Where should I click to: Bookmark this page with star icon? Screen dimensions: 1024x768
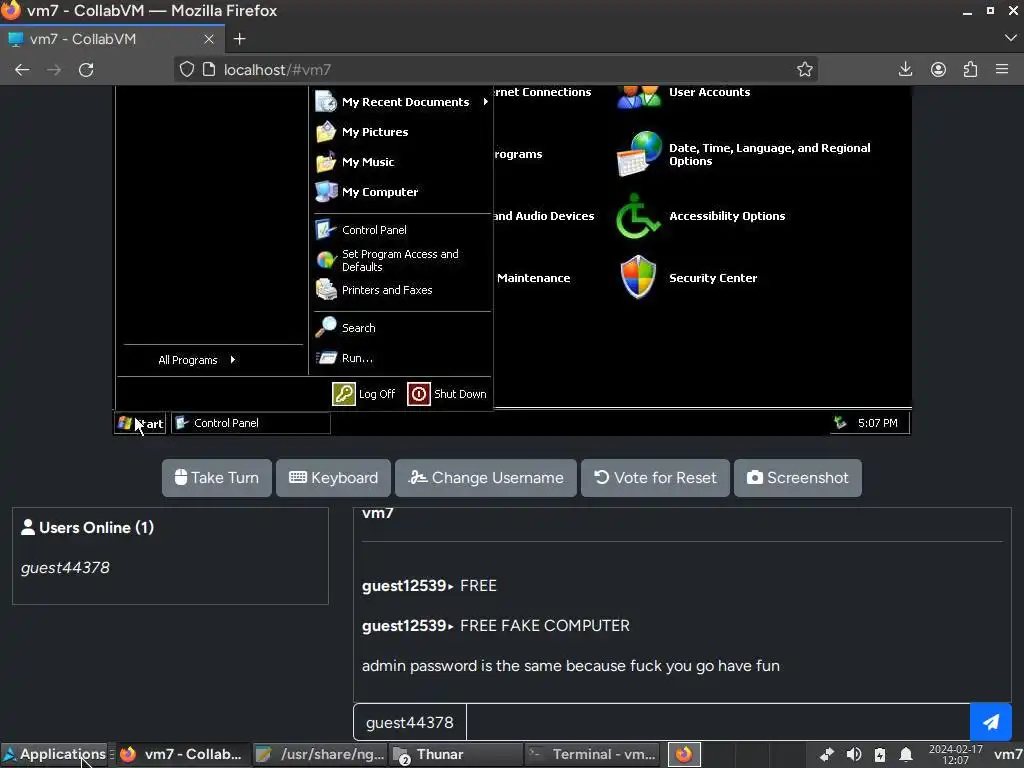(805, 69)
